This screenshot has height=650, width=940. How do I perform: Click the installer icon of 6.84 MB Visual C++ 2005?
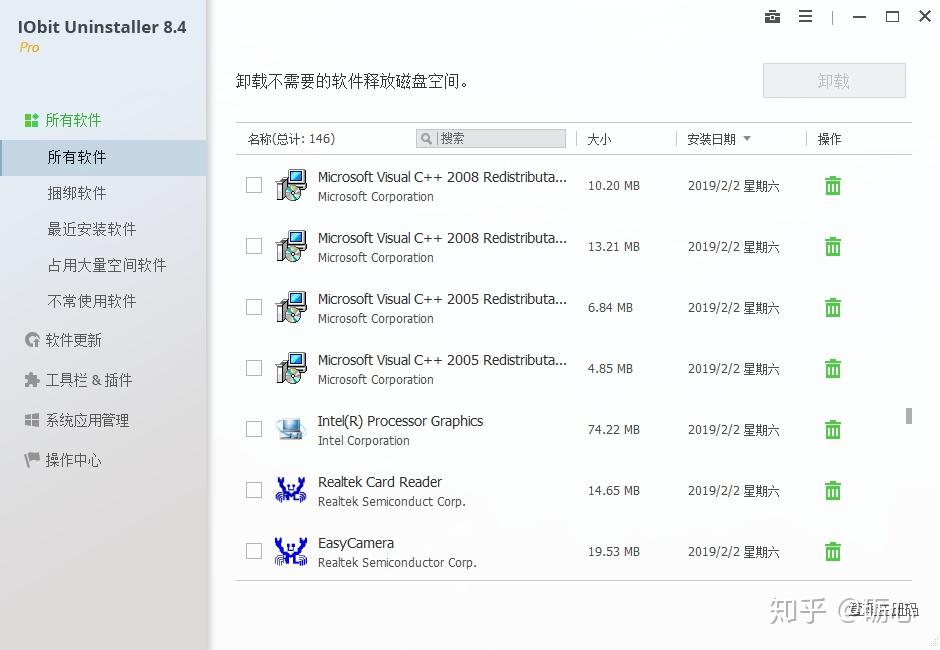[291, 307]
